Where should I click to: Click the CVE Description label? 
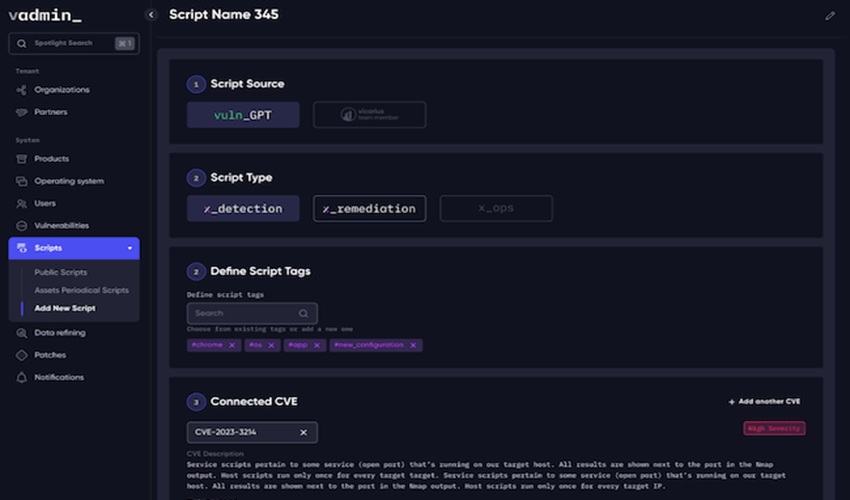click(x=215, y=454)
